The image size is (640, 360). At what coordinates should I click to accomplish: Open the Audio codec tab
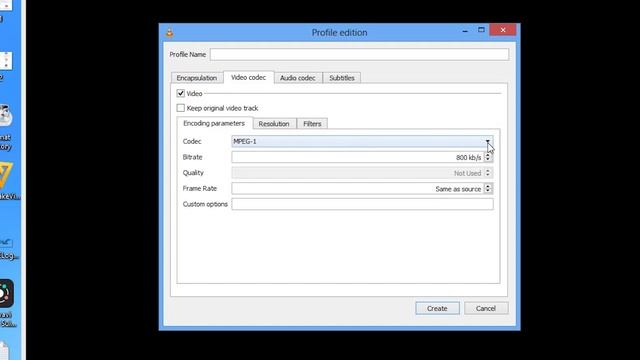pyautogui.click(x=298, y=78)
